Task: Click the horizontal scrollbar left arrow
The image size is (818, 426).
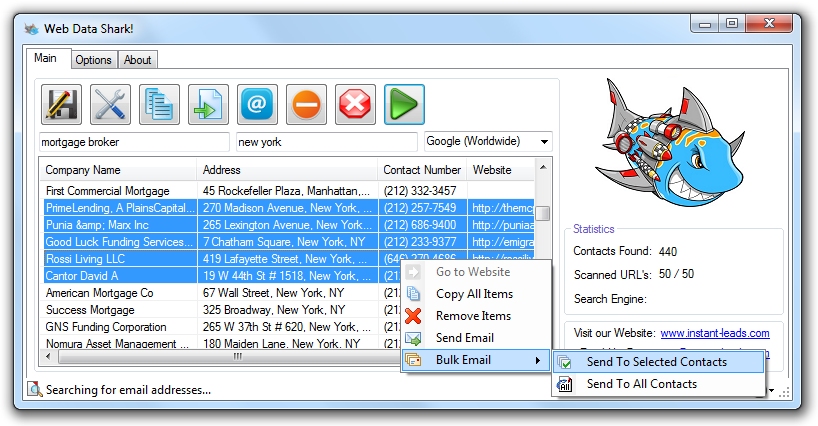Action: [49, 357]
